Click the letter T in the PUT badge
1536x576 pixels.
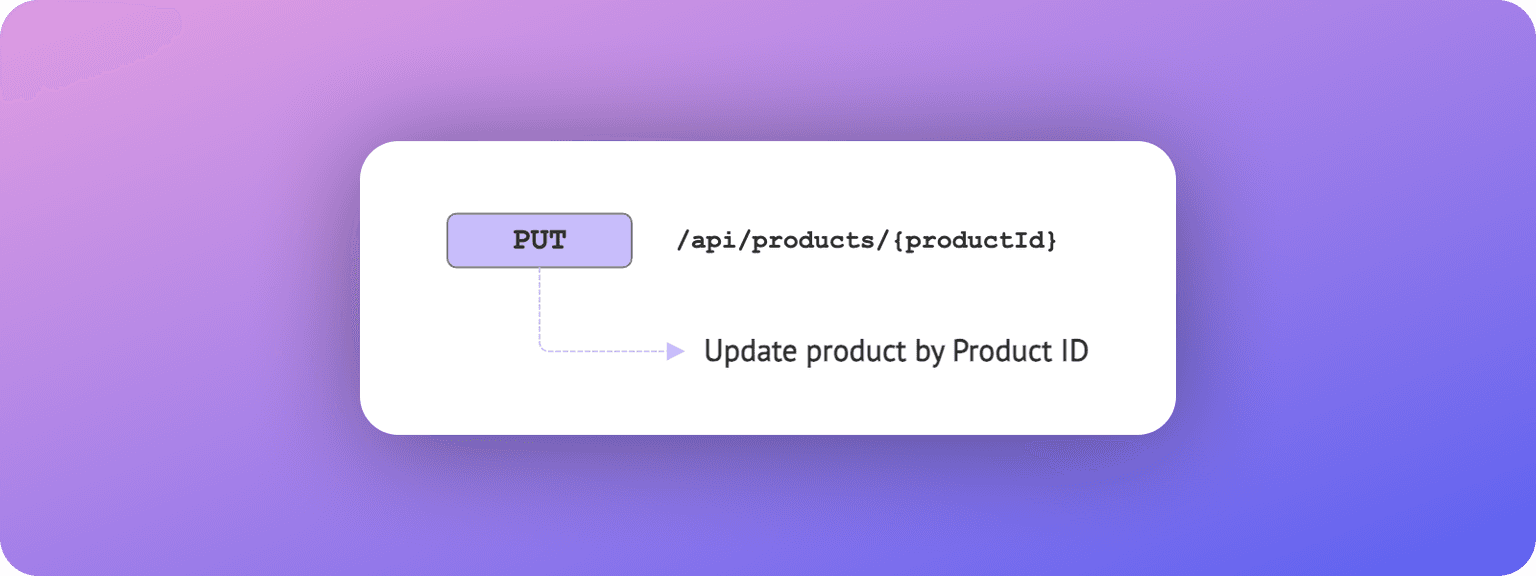tap(556, 241)
